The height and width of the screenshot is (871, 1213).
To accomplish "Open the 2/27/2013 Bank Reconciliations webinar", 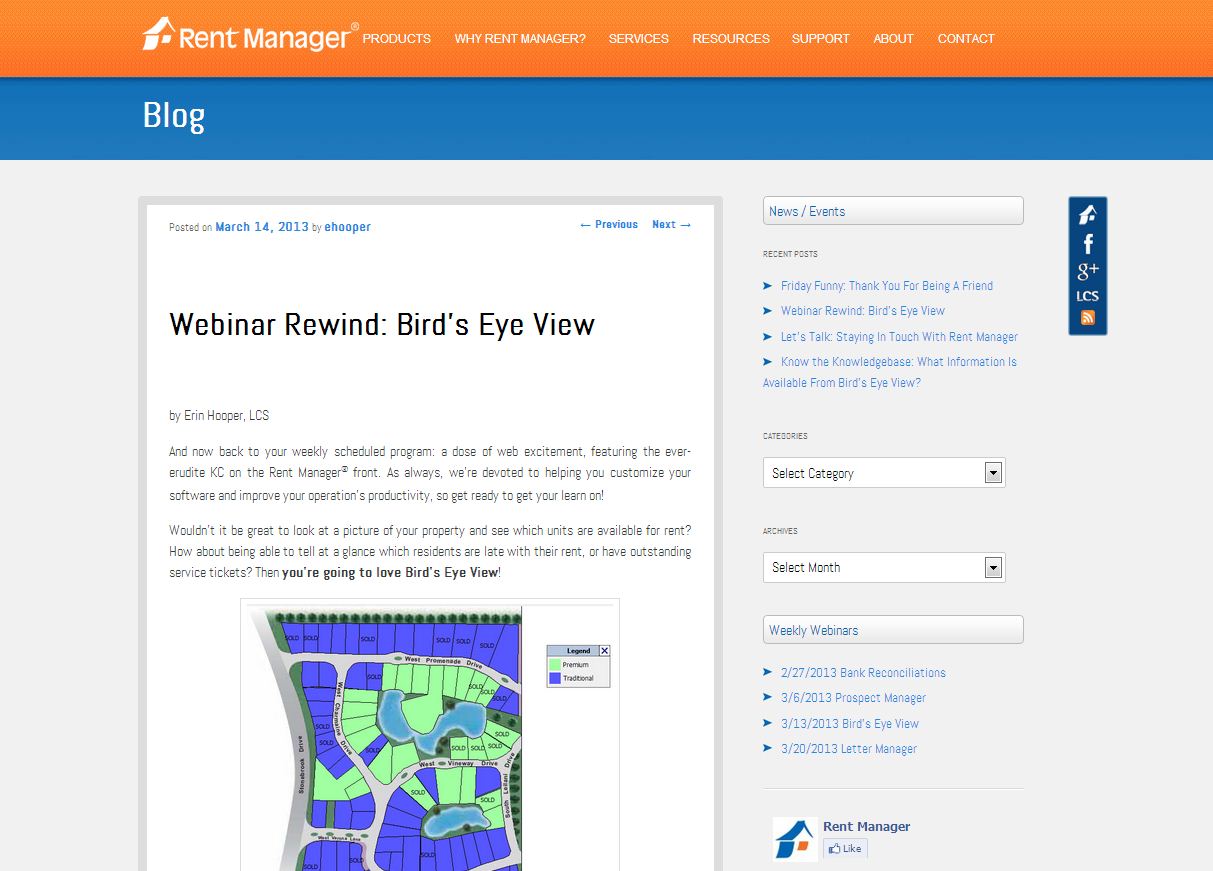I will pyautogui.click(x=863, y=673).
